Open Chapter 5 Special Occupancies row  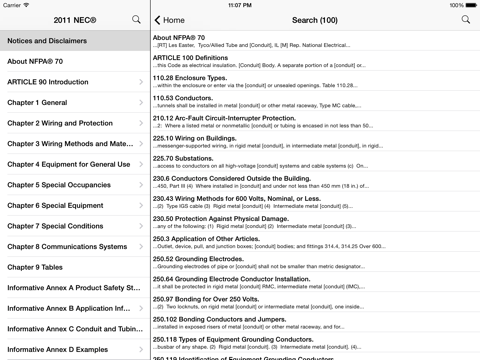pyautogui.click(x=75, y=185)
